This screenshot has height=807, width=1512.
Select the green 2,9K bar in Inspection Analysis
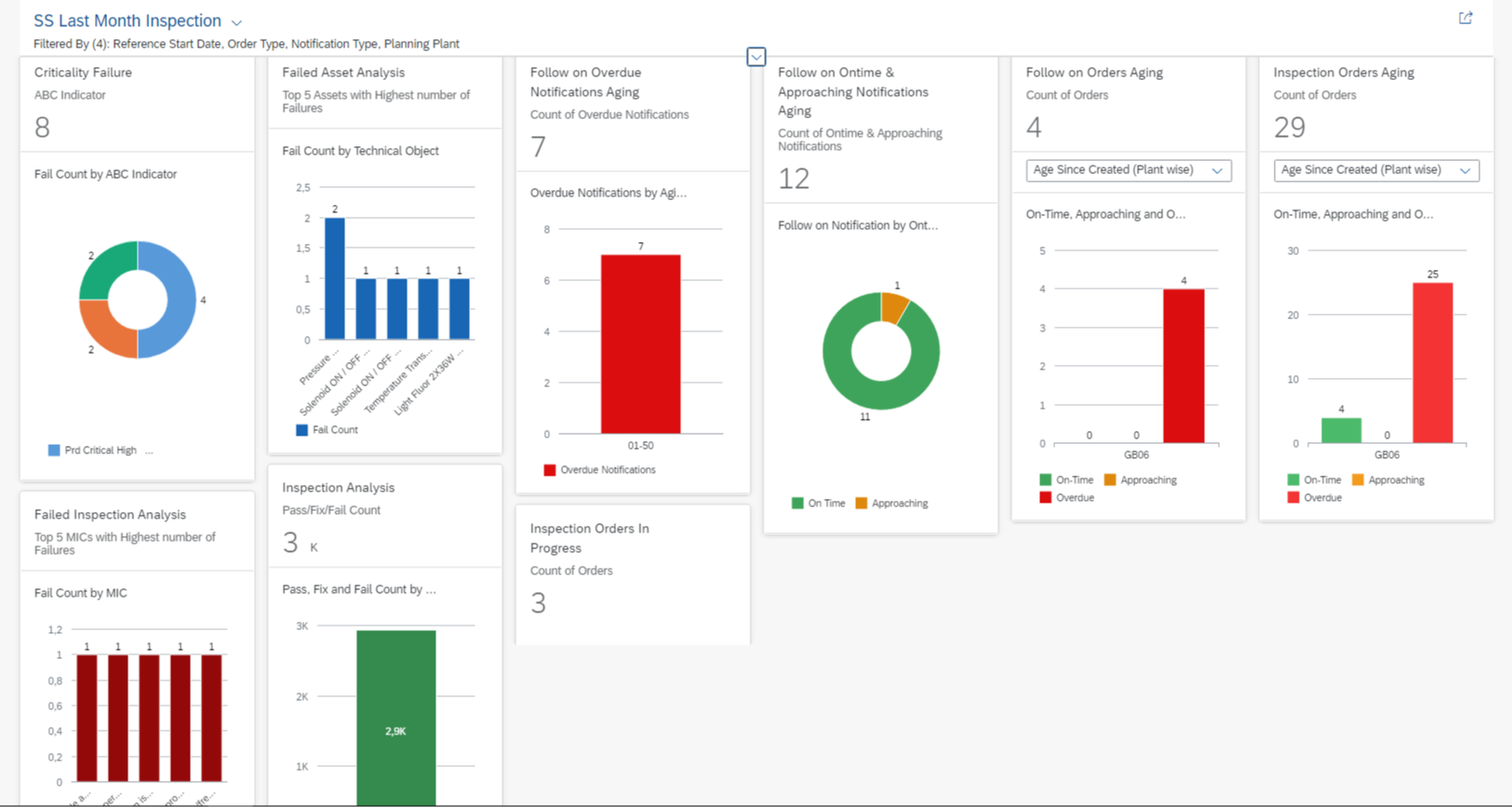point(395,718)
